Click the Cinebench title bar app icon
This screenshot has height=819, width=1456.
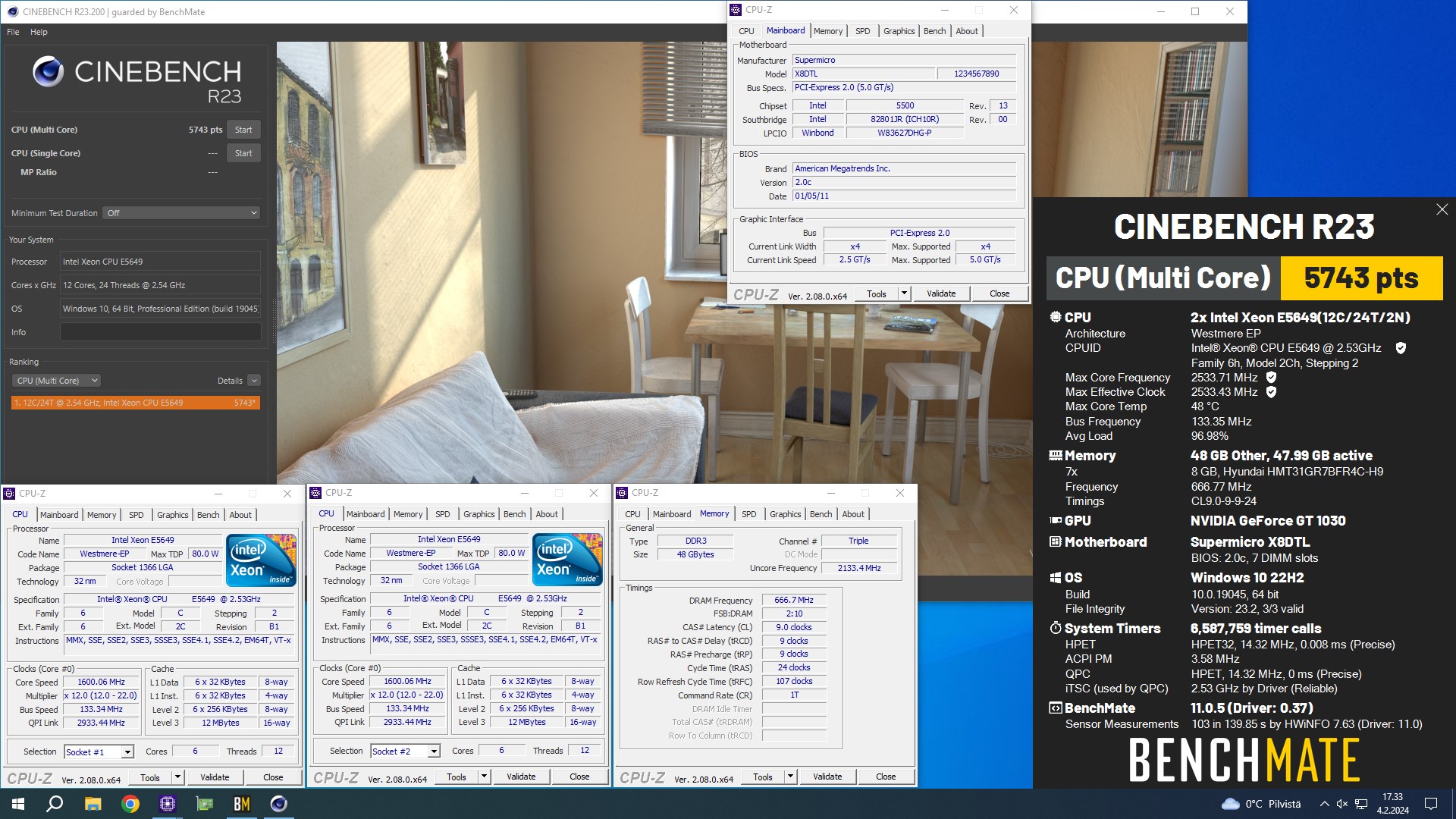[12, 11]
